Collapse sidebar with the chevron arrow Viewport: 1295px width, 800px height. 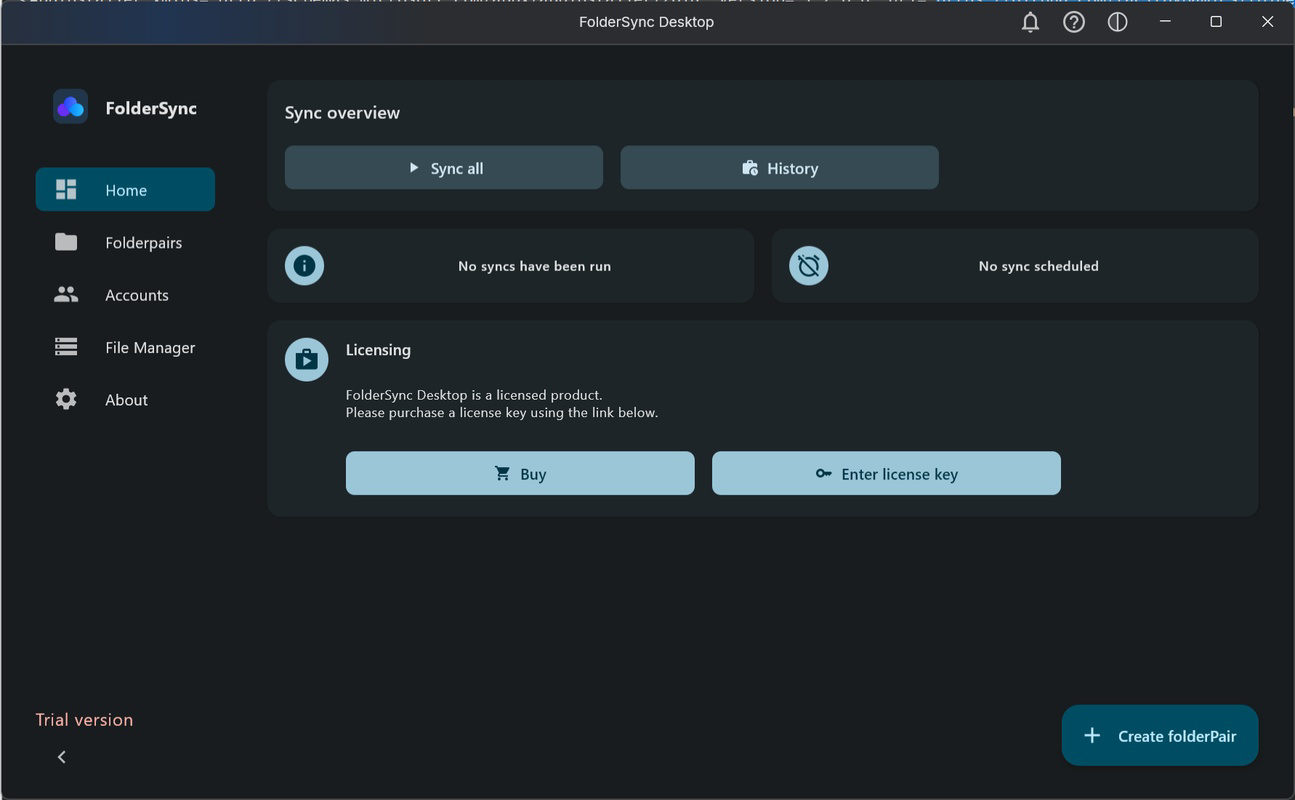pyautogui.click(x=62, y=757)
